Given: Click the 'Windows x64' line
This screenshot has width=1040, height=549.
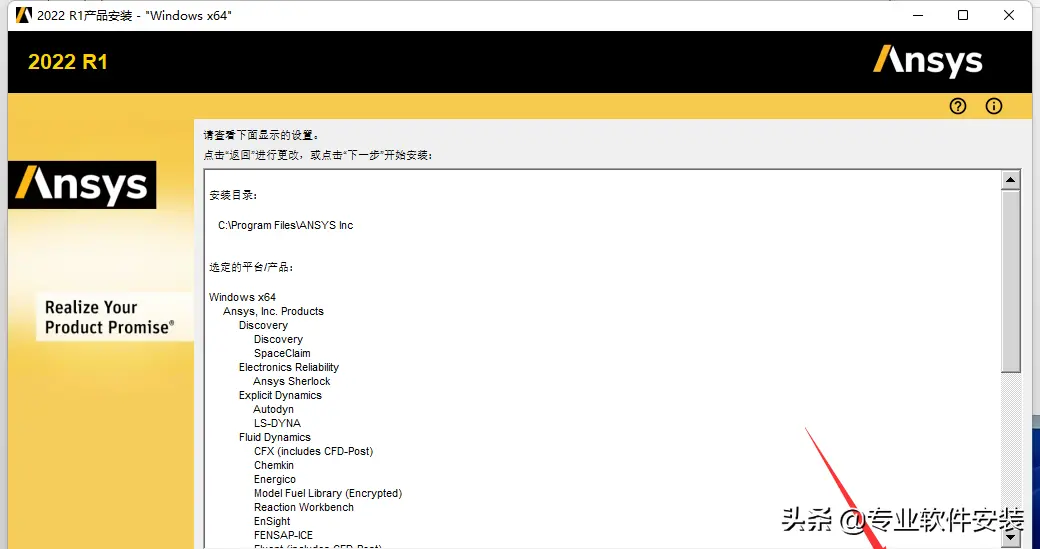Looking at the screenshot, I should click(242, 297).
